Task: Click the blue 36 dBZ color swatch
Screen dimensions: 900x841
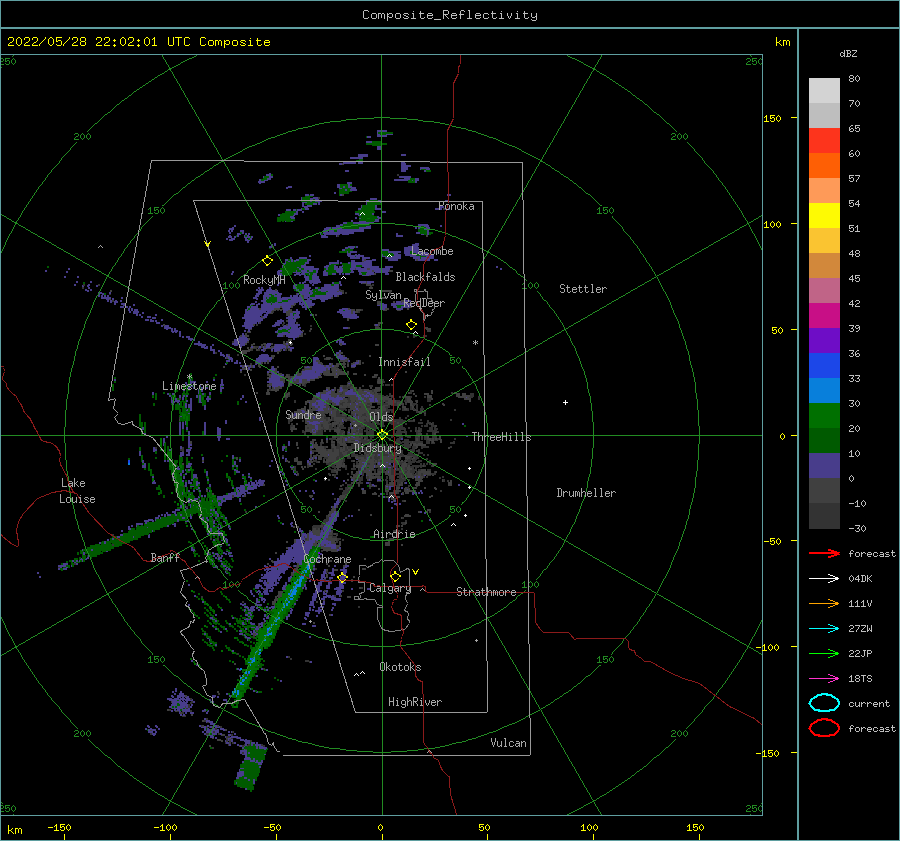Action: (824, 365)
